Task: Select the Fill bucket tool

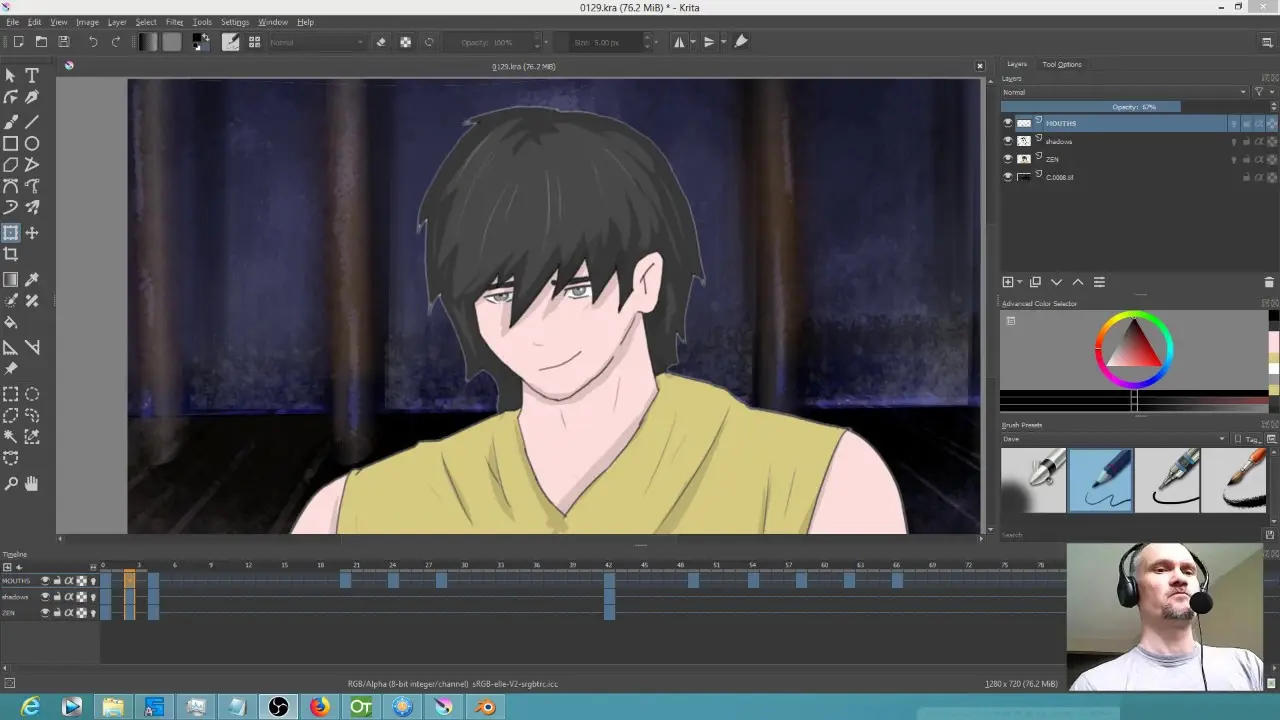Action: [11, 323]
